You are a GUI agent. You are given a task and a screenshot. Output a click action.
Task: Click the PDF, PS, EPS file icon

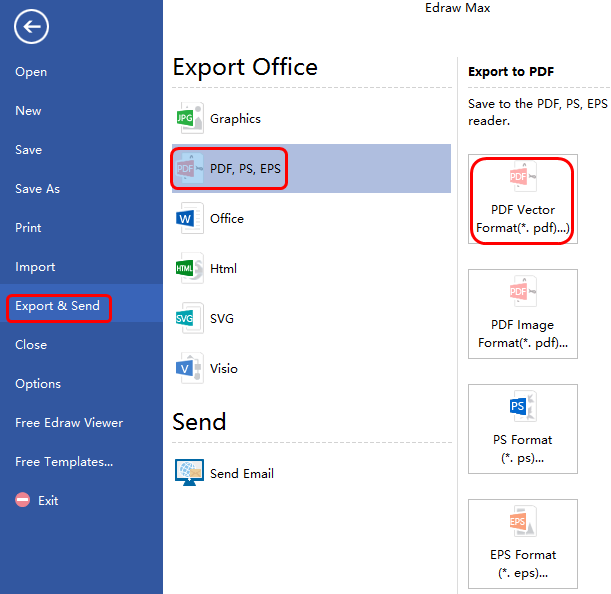tap(190, 168)
